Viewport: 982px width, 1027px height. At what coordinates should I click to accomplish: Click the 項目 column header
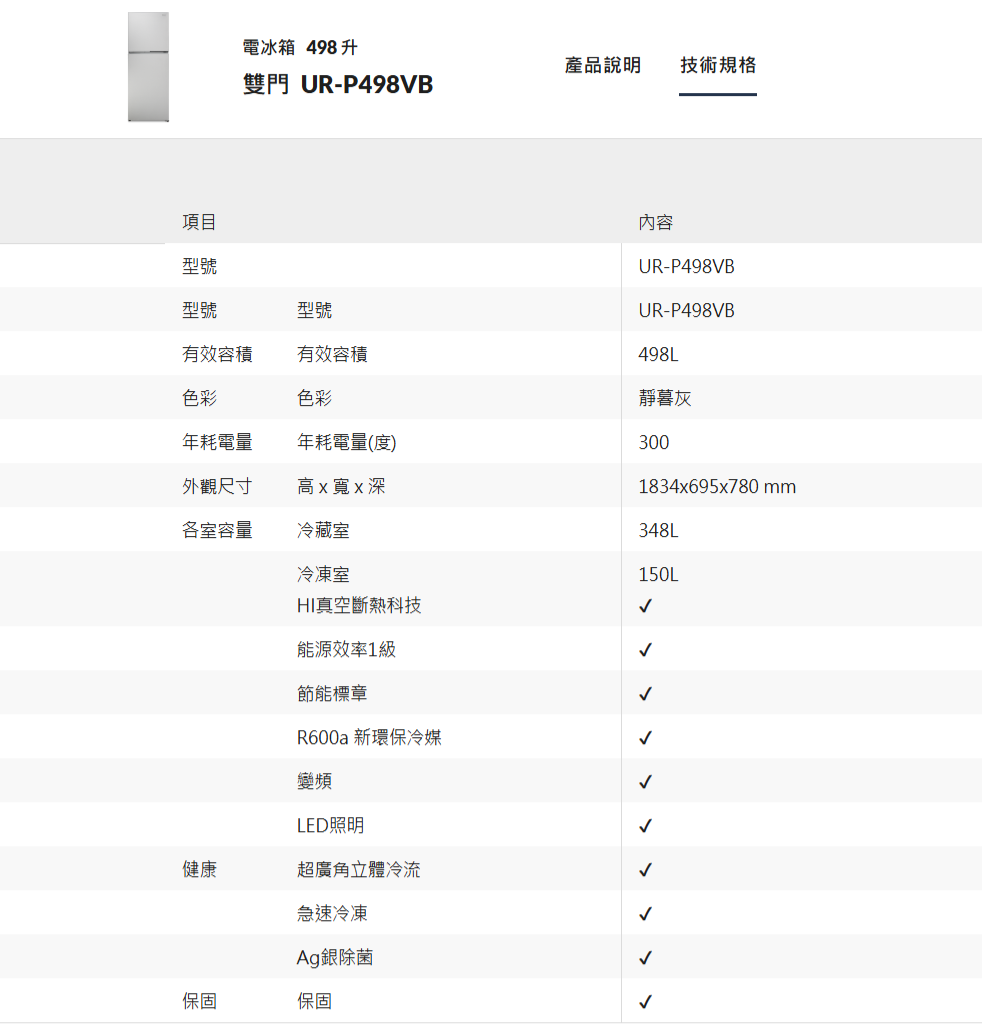pyautogui.click(x=199, y=222)
